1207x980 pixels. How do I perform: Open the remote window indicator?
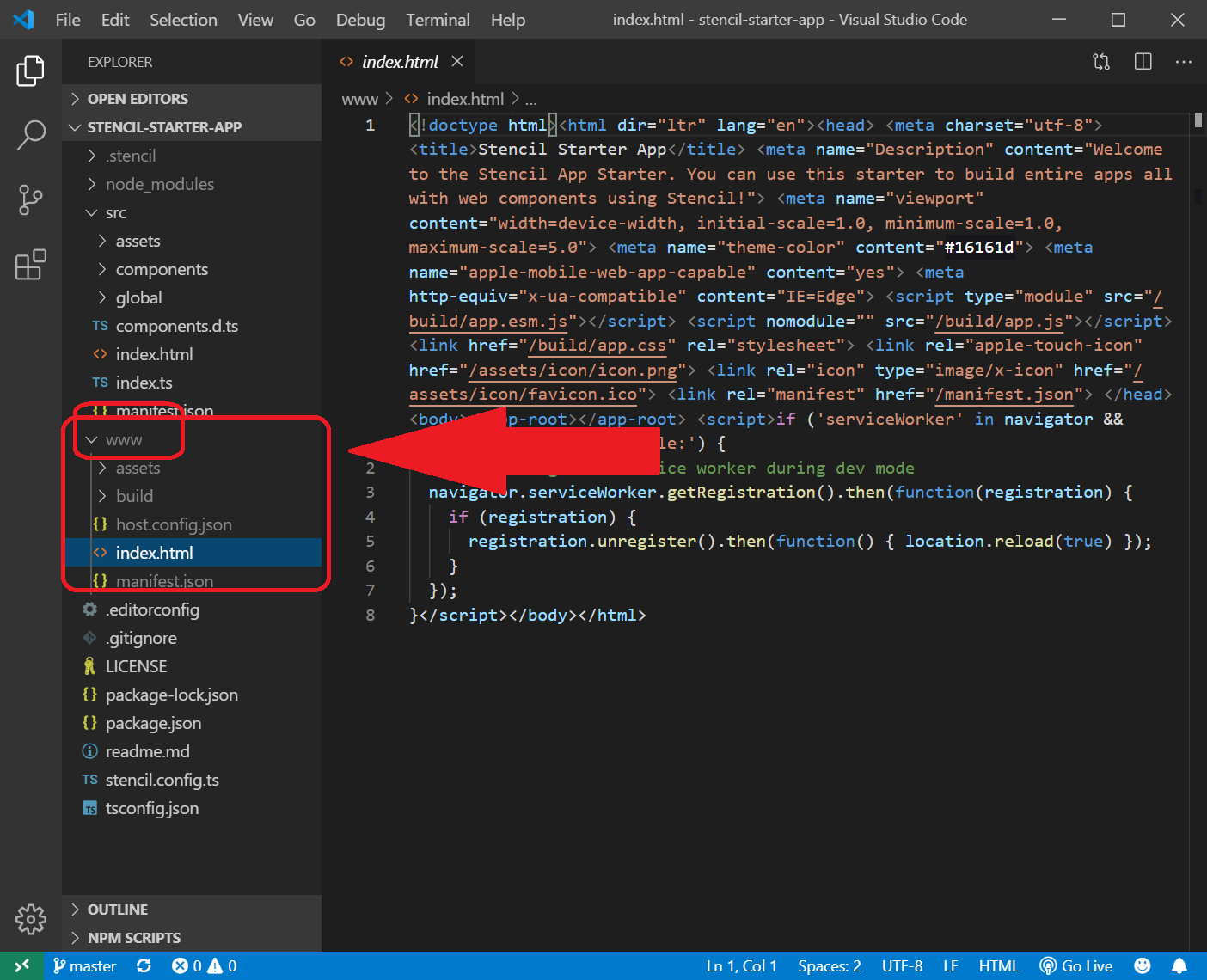click(x=21, y=966)
